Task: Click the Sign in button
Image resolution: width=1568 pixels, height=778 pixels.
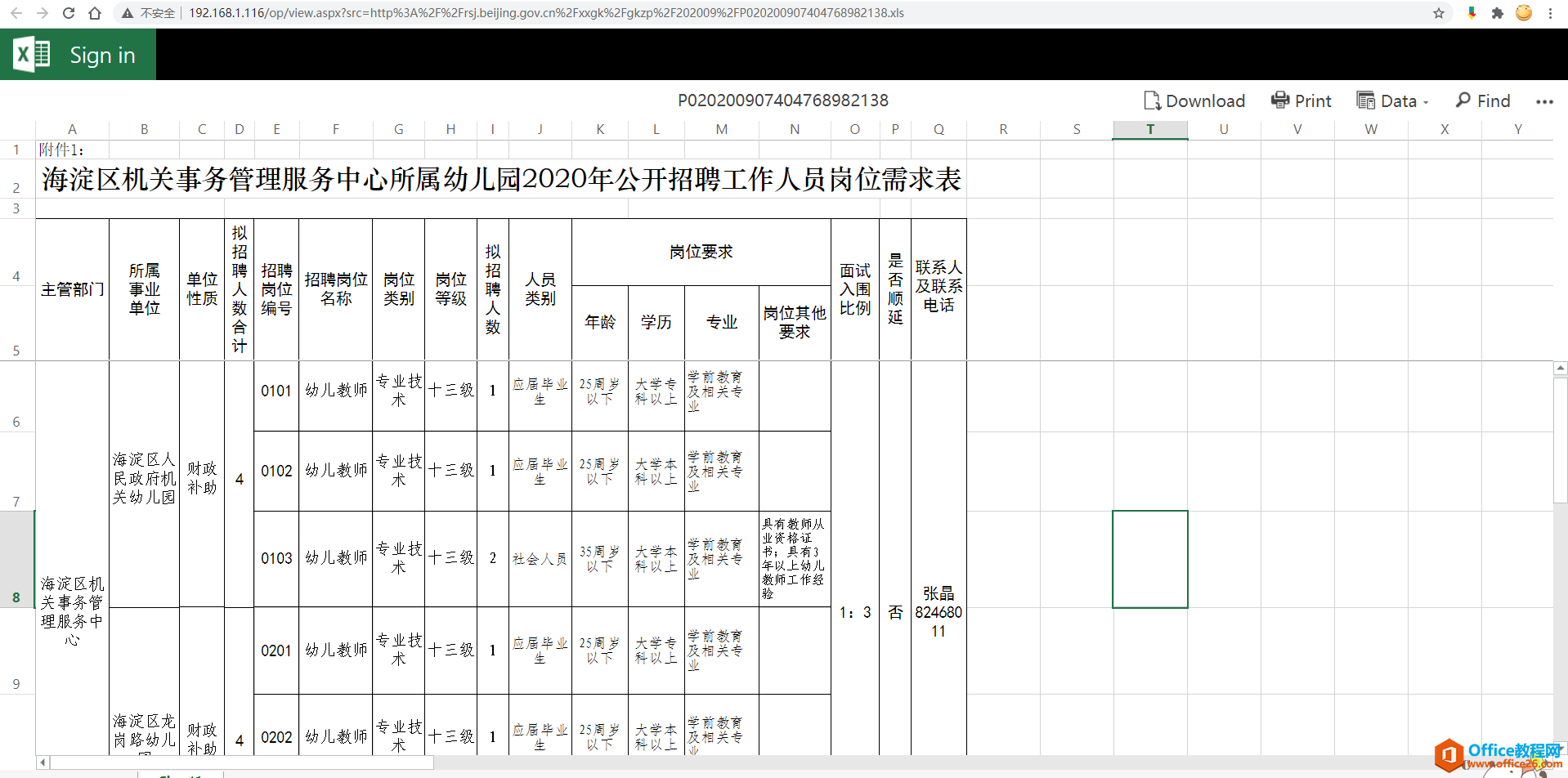Action: (x=102, y=54)
